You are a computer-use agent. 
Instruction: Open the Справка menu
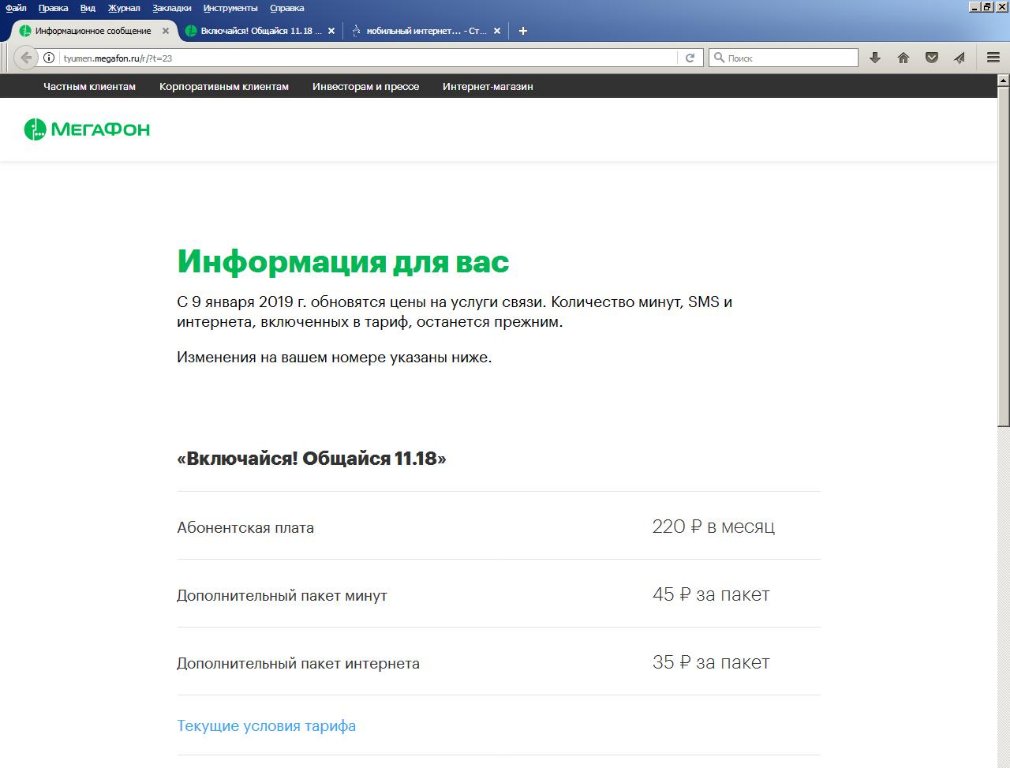coord(287,8)
